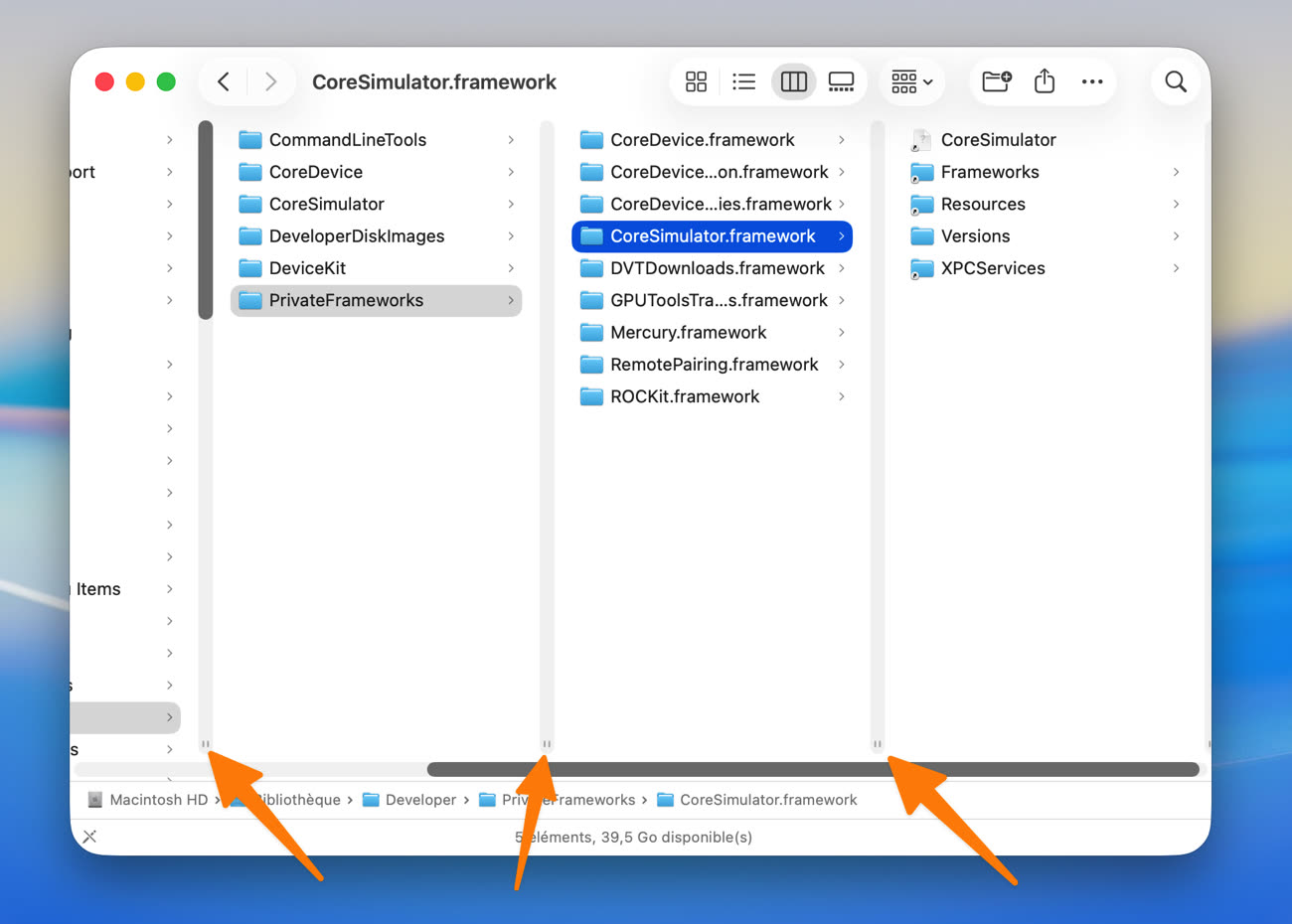Click Developer in the path bar
This screenshot has height=924, width=1292.
pos(419,800)
